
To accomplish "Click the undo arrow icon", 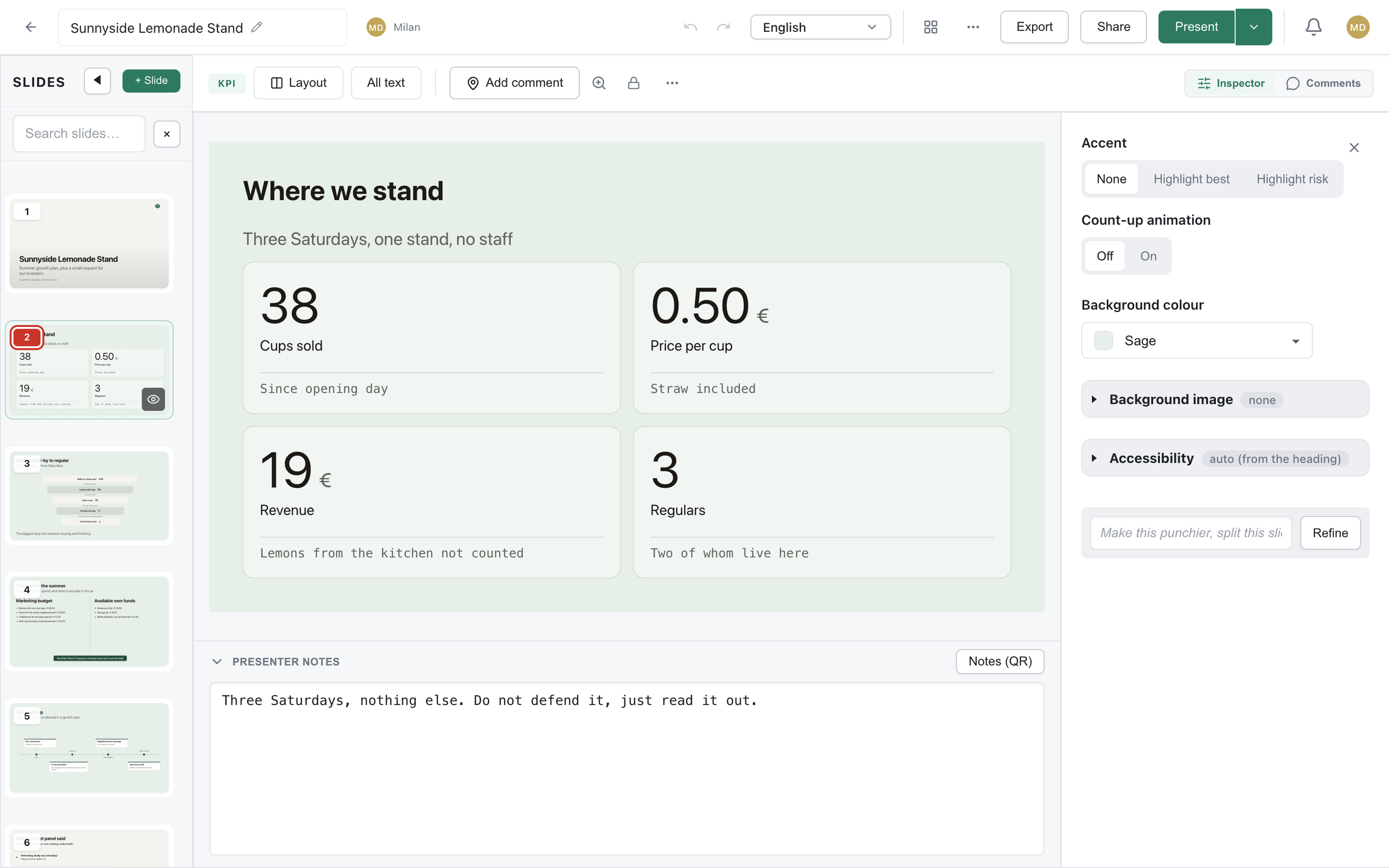I will 690,27.
